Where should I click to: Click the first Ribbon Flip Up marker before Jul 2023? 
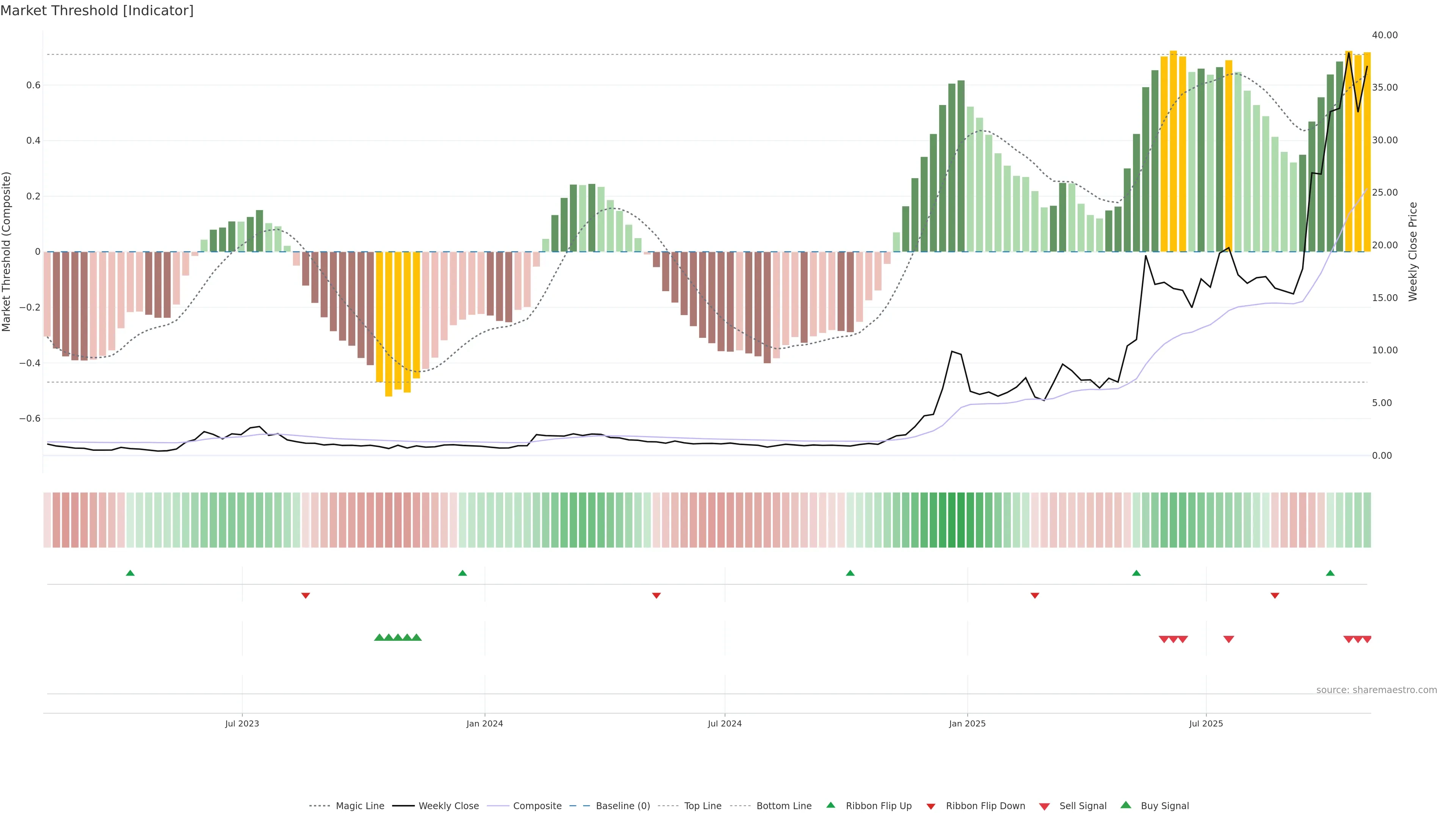(x=130, y=573)
